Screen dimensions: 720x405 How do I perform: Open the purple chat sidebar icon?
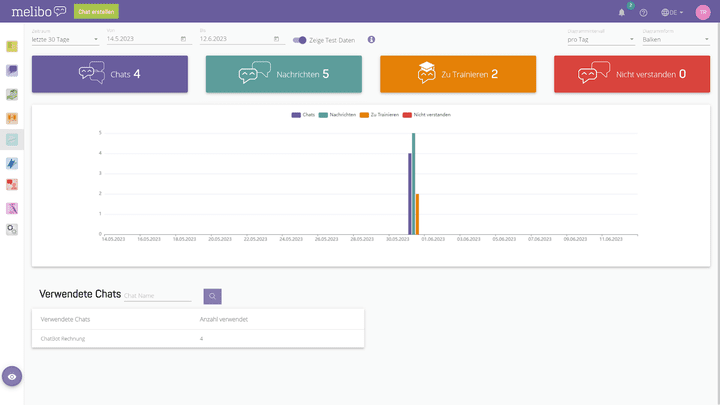click(12, 70)
